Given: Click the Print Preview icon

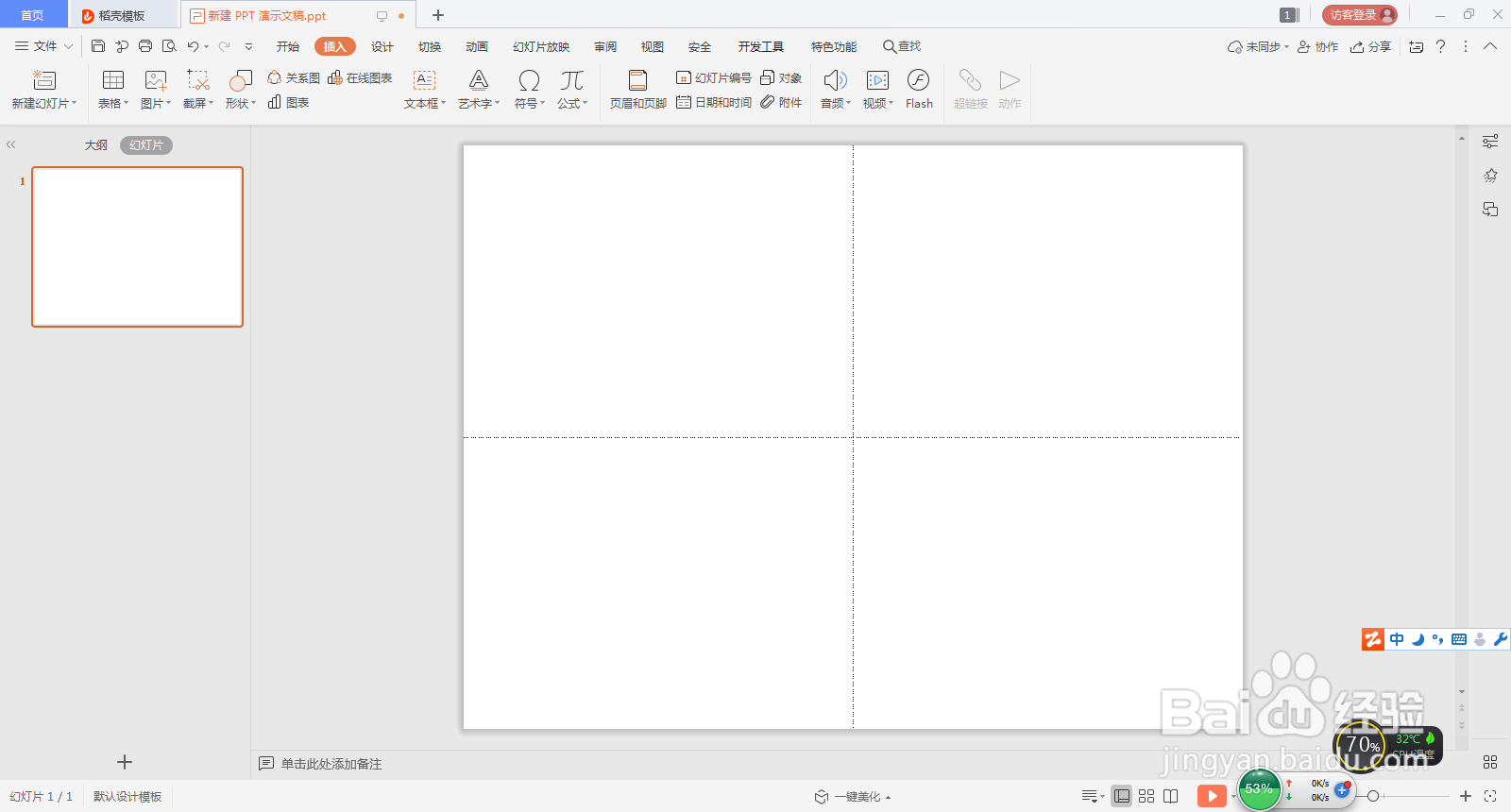Looking at the screenshot, I should [169, 46].
